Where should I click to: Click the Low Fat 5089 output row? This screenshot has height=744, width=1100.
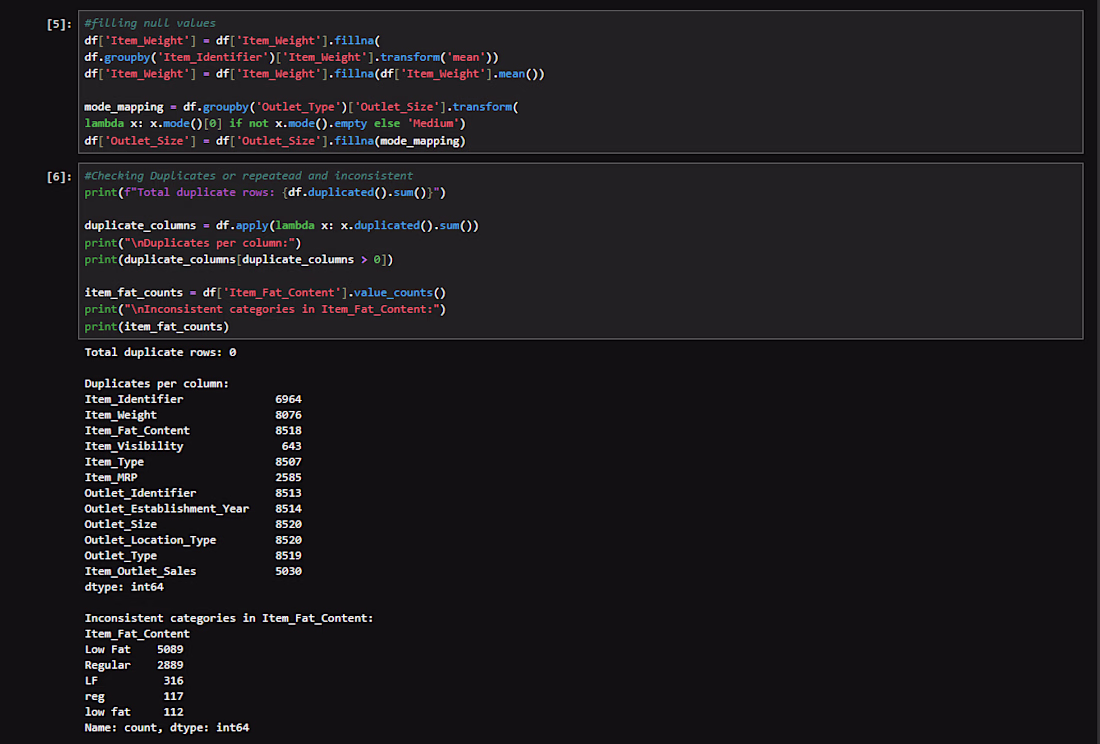tap(134, 649)
